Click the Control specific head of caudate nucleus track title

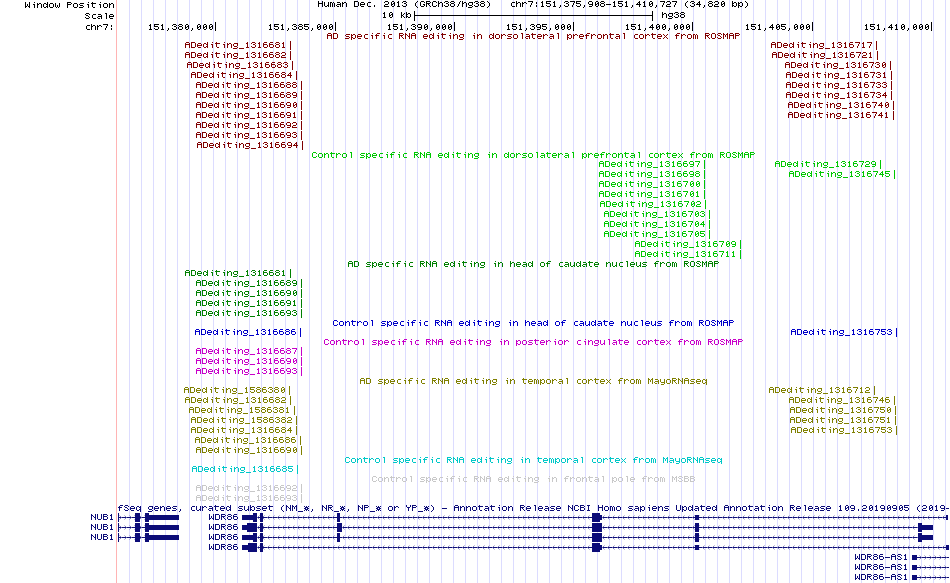(x=533, y=323)
